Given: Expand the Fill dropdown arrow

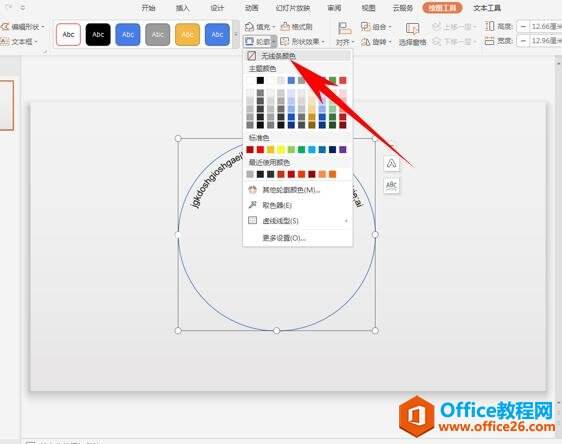Looking at the screenshot, I should 274,27.
